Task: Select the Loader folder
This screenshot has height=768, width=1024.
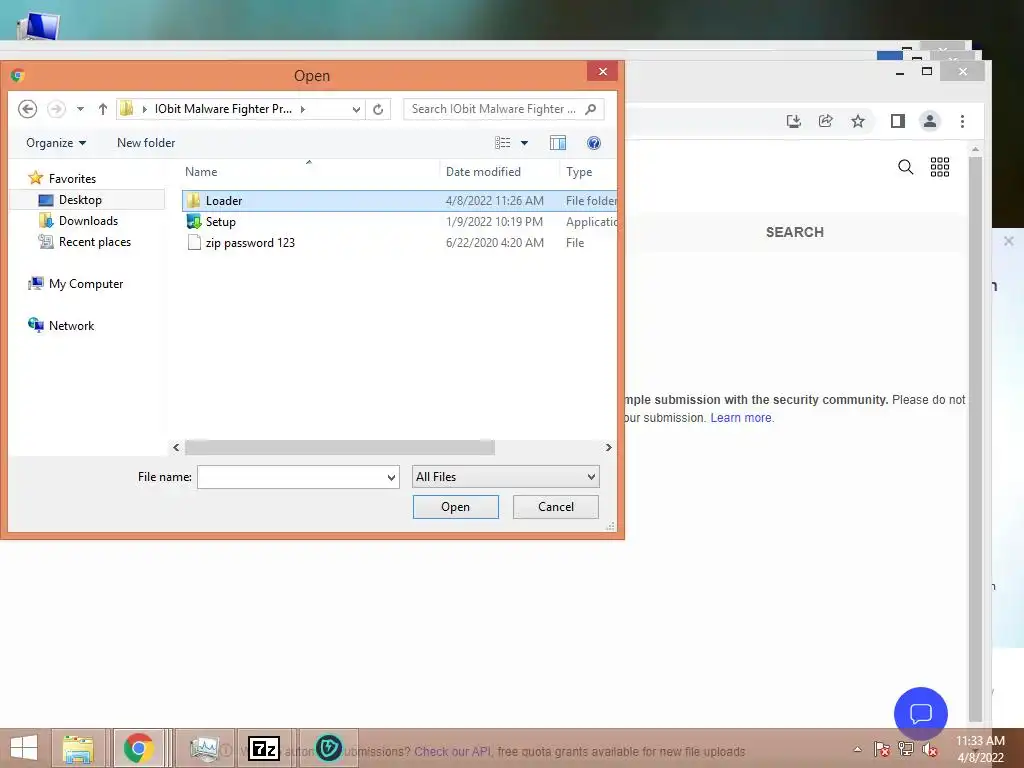Action: (x=399, y=200)
